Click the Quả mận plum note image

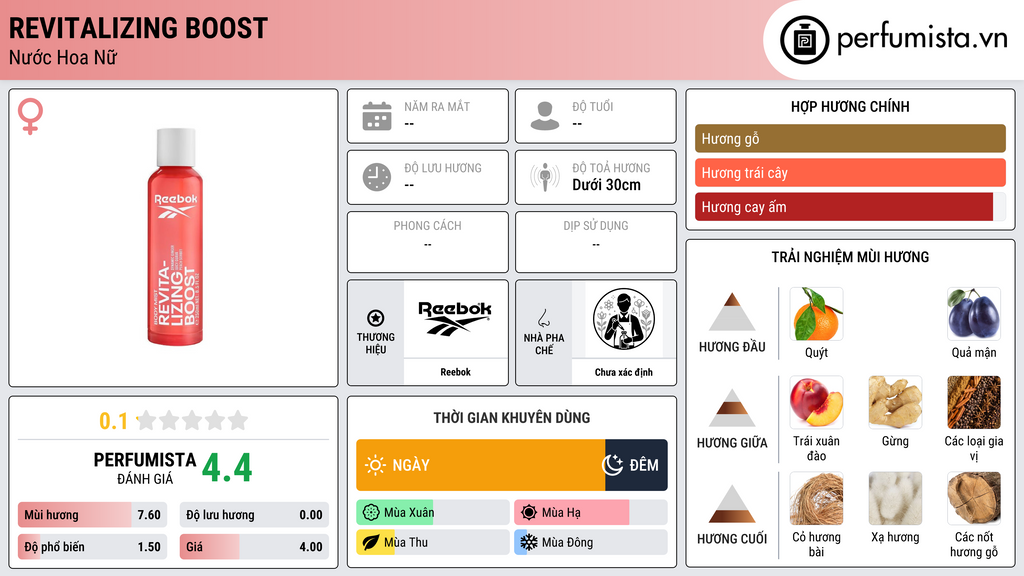(x=974, y=314)
